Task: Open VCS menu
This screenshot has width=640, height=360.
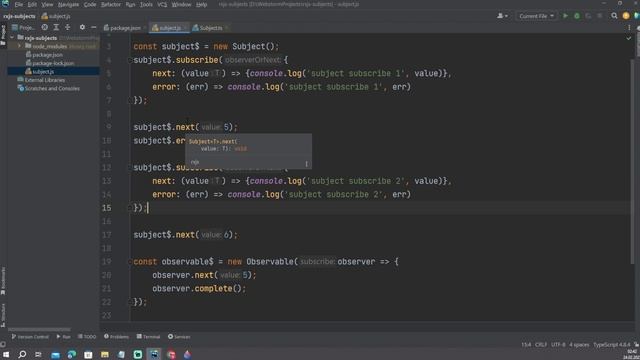Action: pos(162,4)
